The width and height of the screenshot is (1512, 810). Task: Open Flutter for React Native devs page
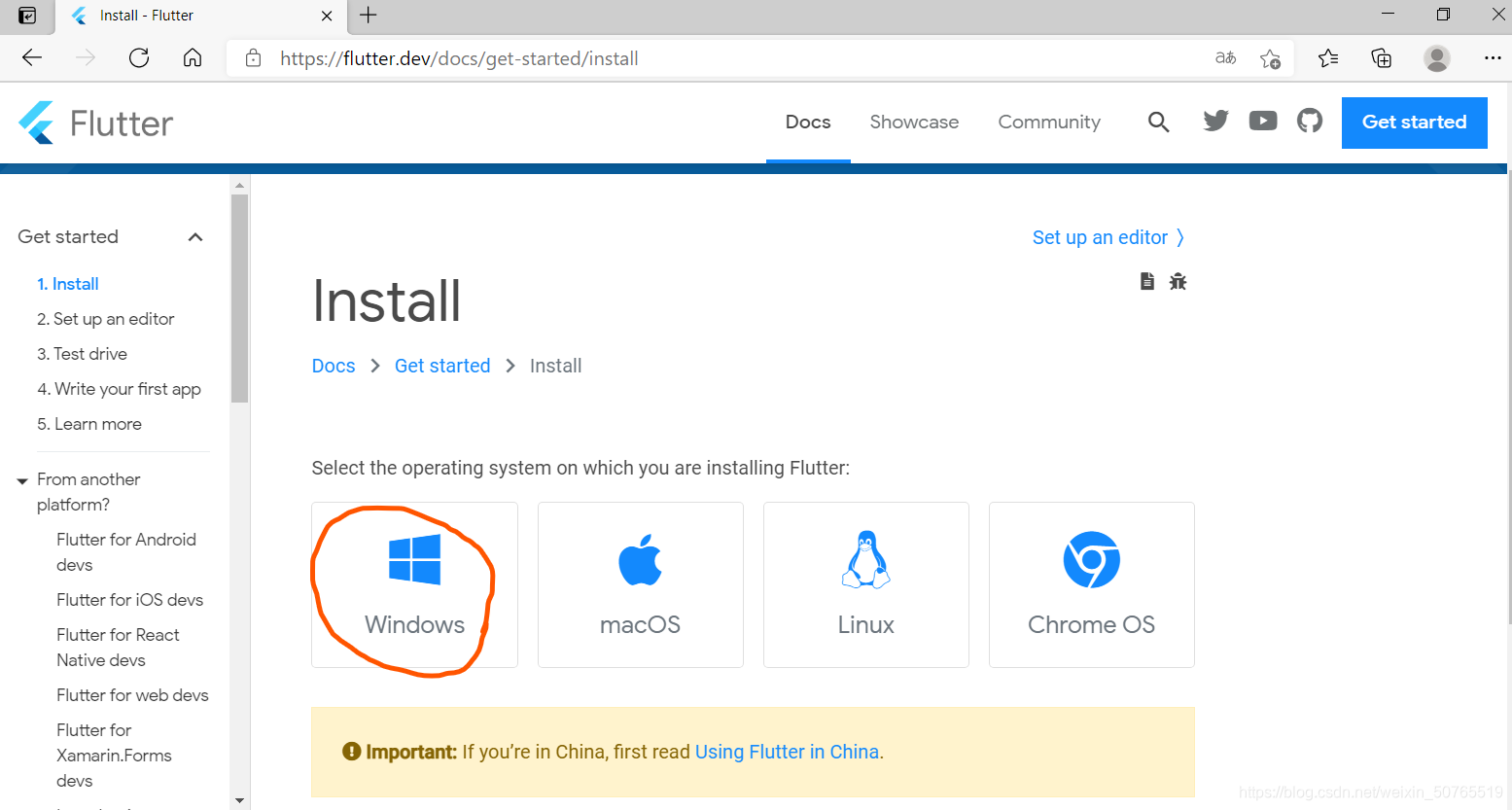(118, 648)
